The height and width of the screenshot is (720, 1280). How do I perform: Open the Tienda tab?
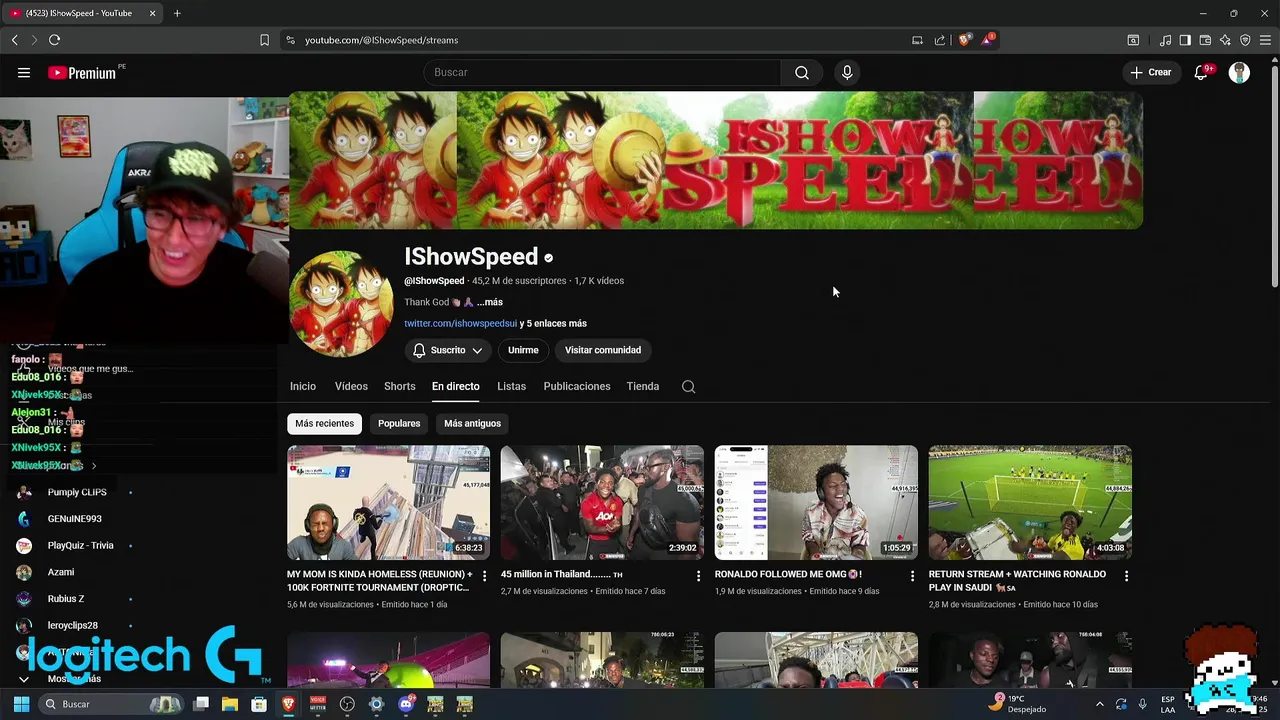643,386
